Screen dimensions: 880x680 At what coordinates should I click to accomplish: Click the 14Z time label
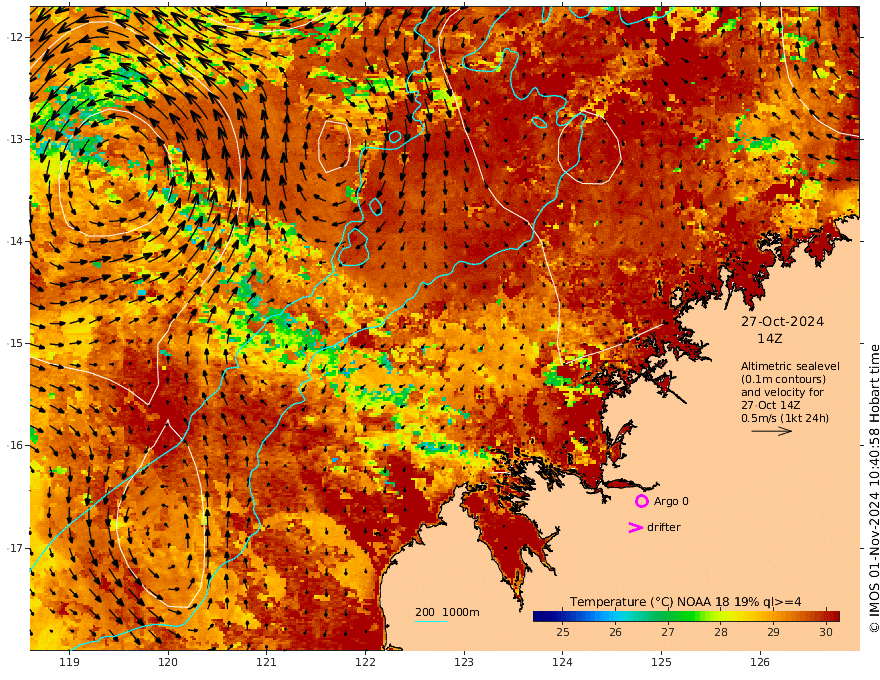pyautogui.click(x=769, y=338)
